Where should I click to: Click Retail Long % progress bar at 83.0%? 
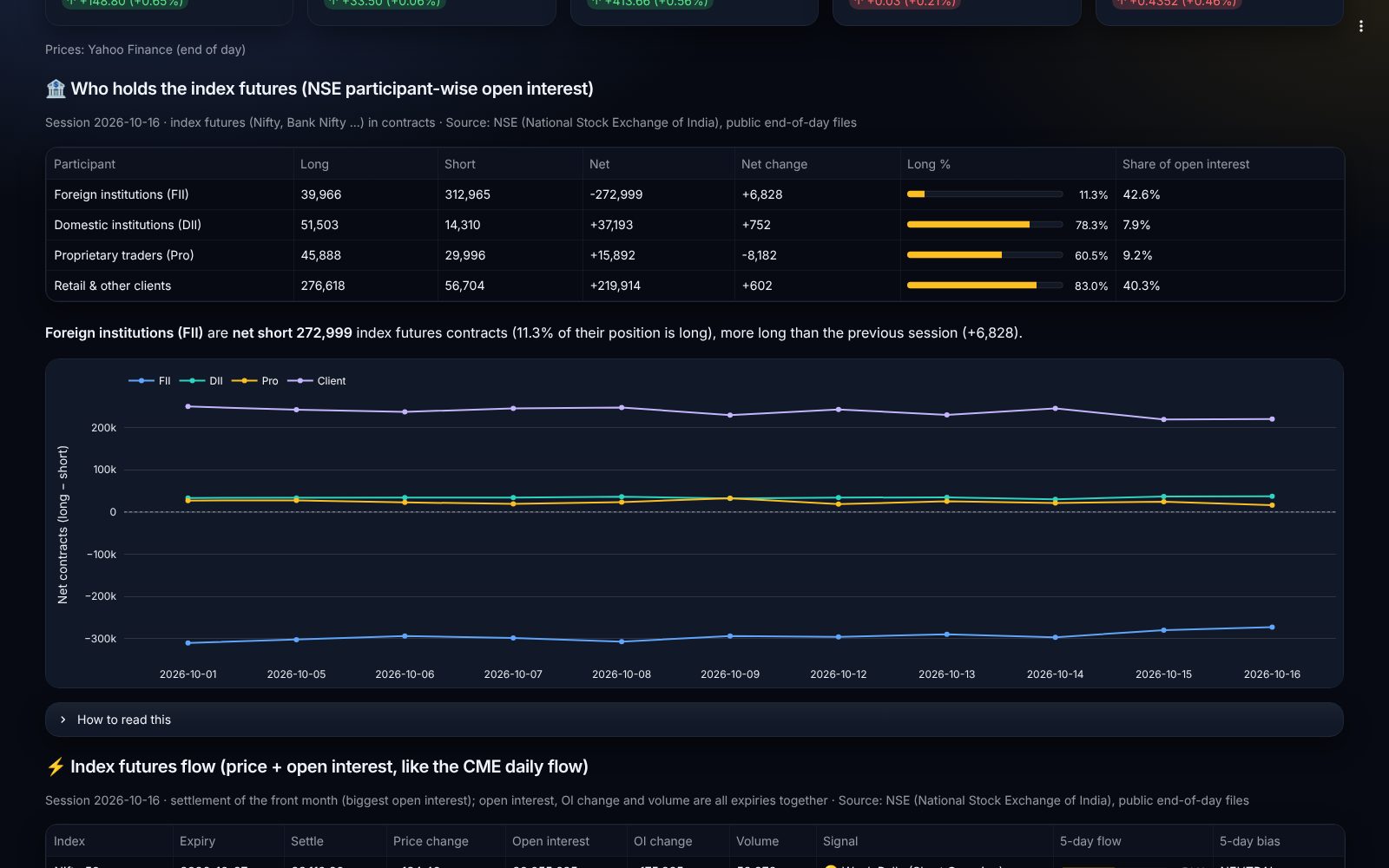click(984, 286)
